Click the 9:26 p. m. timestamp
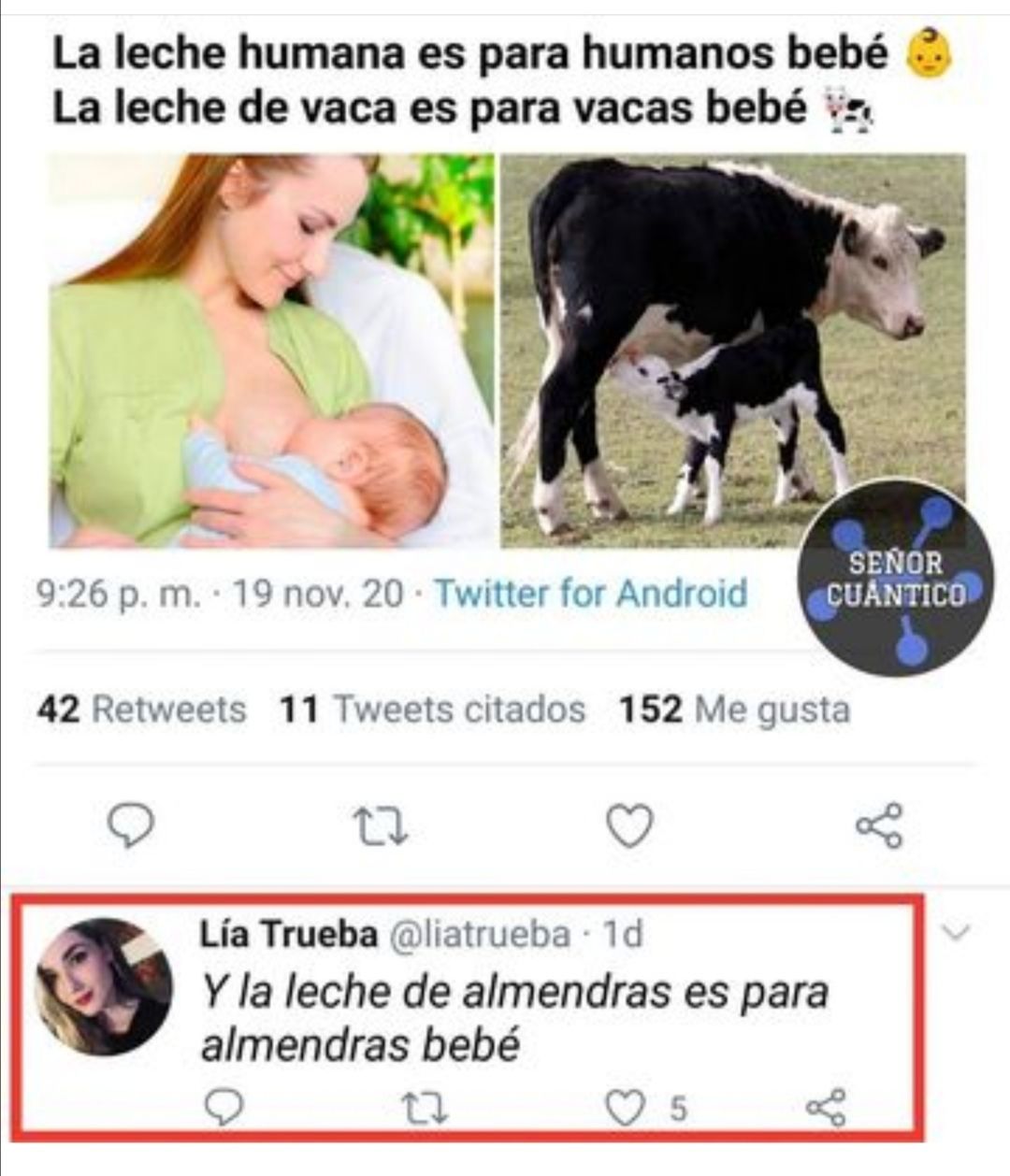This screenshot has height=1176, width=1010. coord(119,594)
